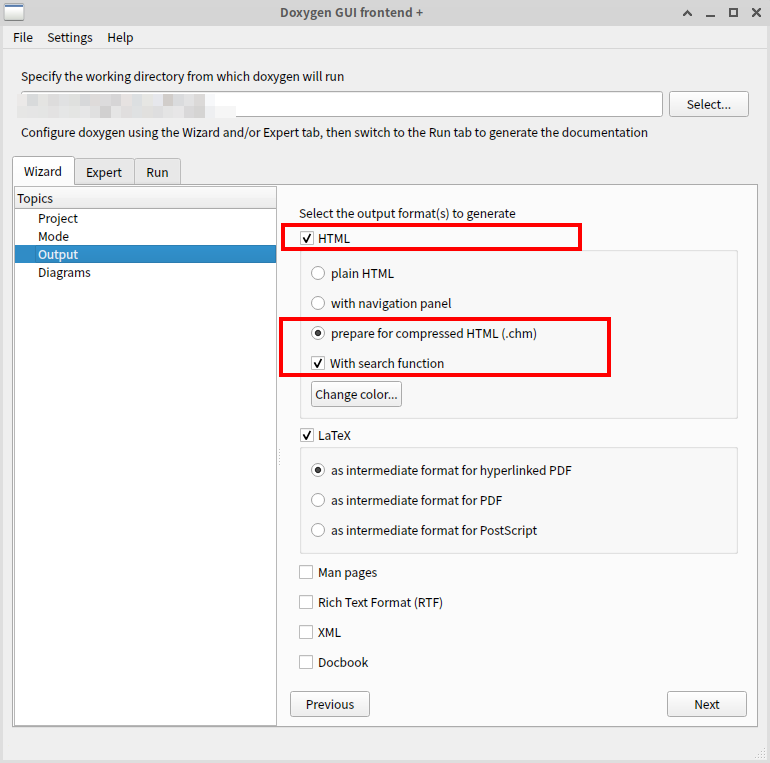Open the Settings menu
This screenshot has width=770, height=763.
tap(70, 37)
